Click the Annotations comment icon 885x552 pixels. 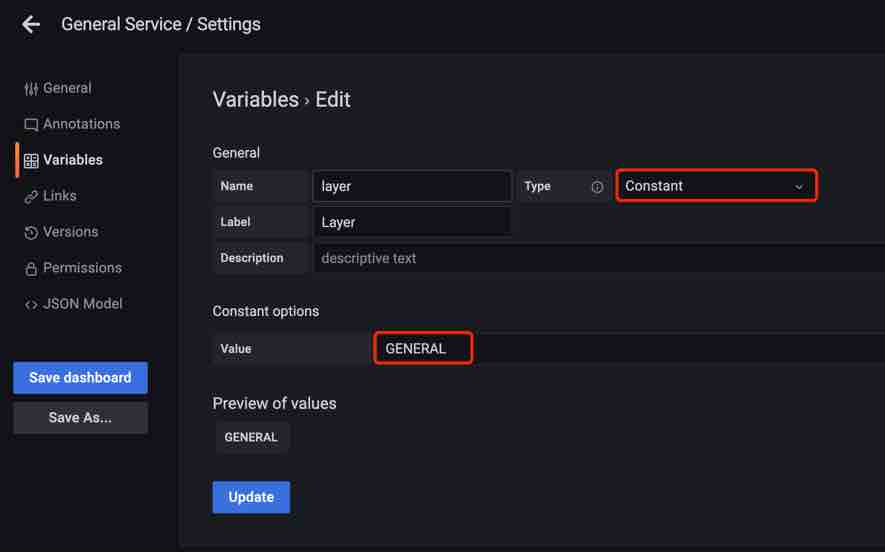point(31,125)
